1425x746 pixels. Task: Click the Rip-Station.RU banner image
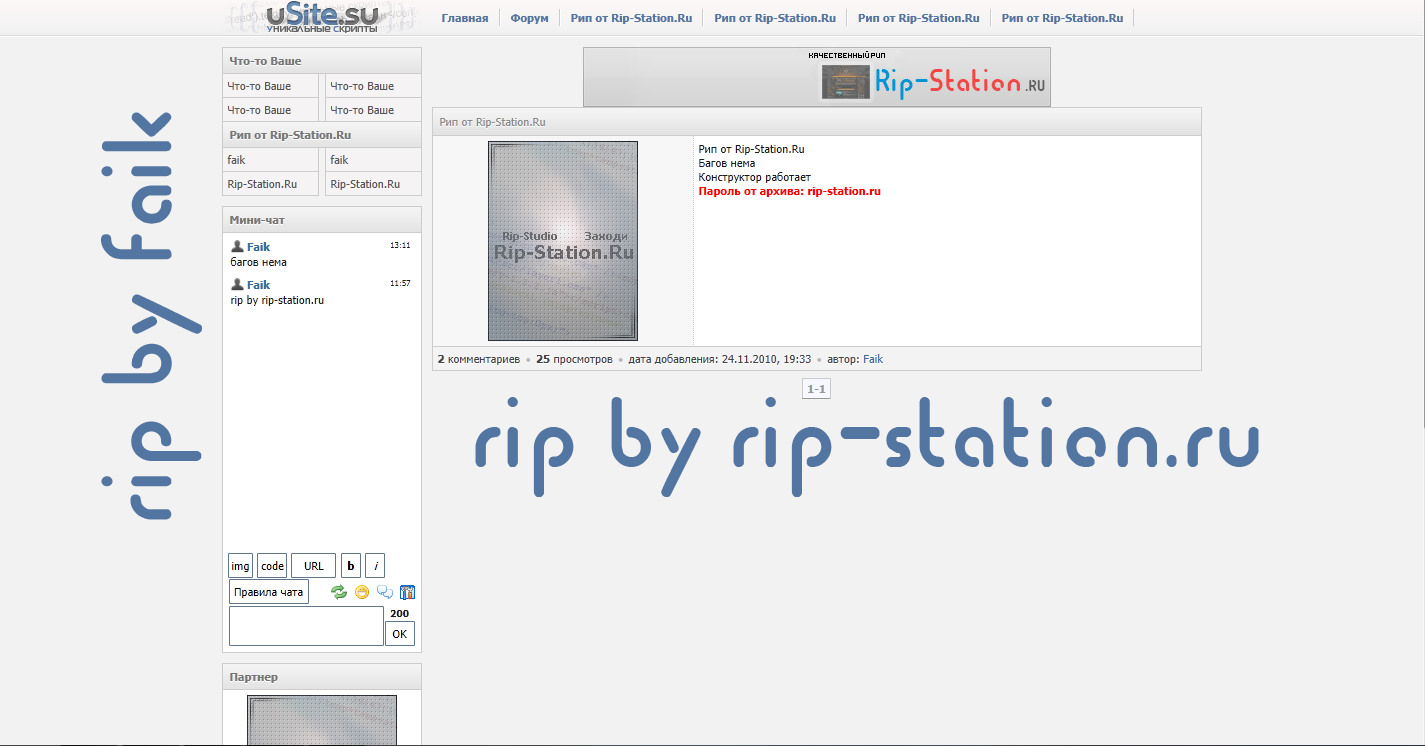coord(817,77)
